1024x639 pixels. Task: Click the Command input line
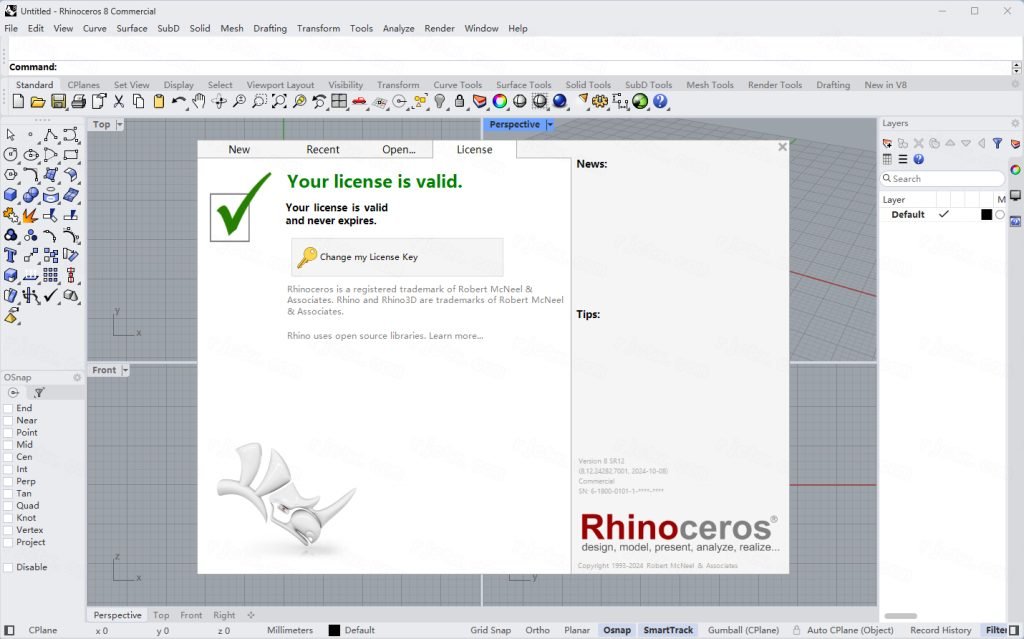[x=509, y=67]
